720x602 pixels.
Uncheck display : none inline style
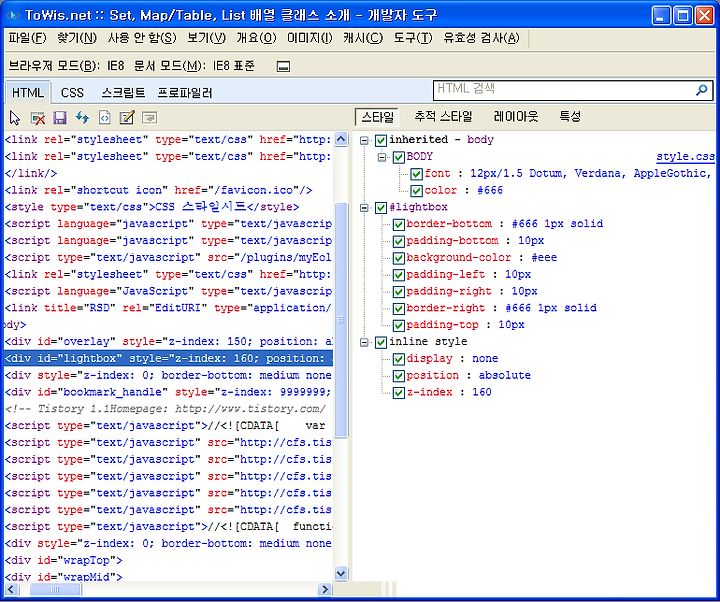tap(398, 359)
